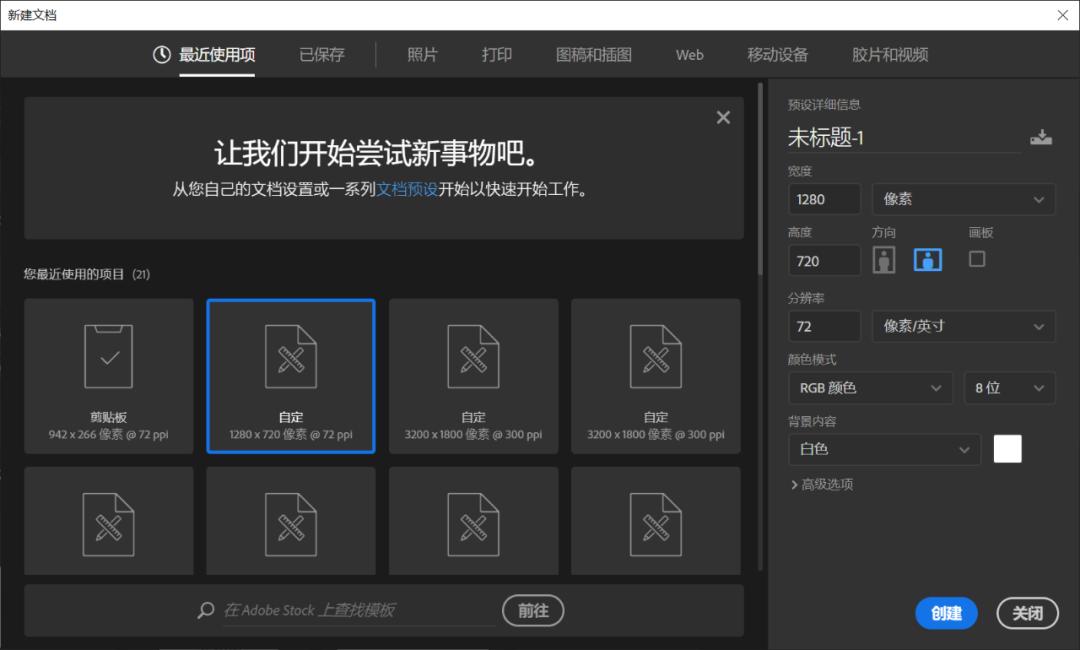Screen dimensions: 1080x650
Task: Dismiss the 让我们开始尝试新事物吧 banner
Action: pos(723,117)
